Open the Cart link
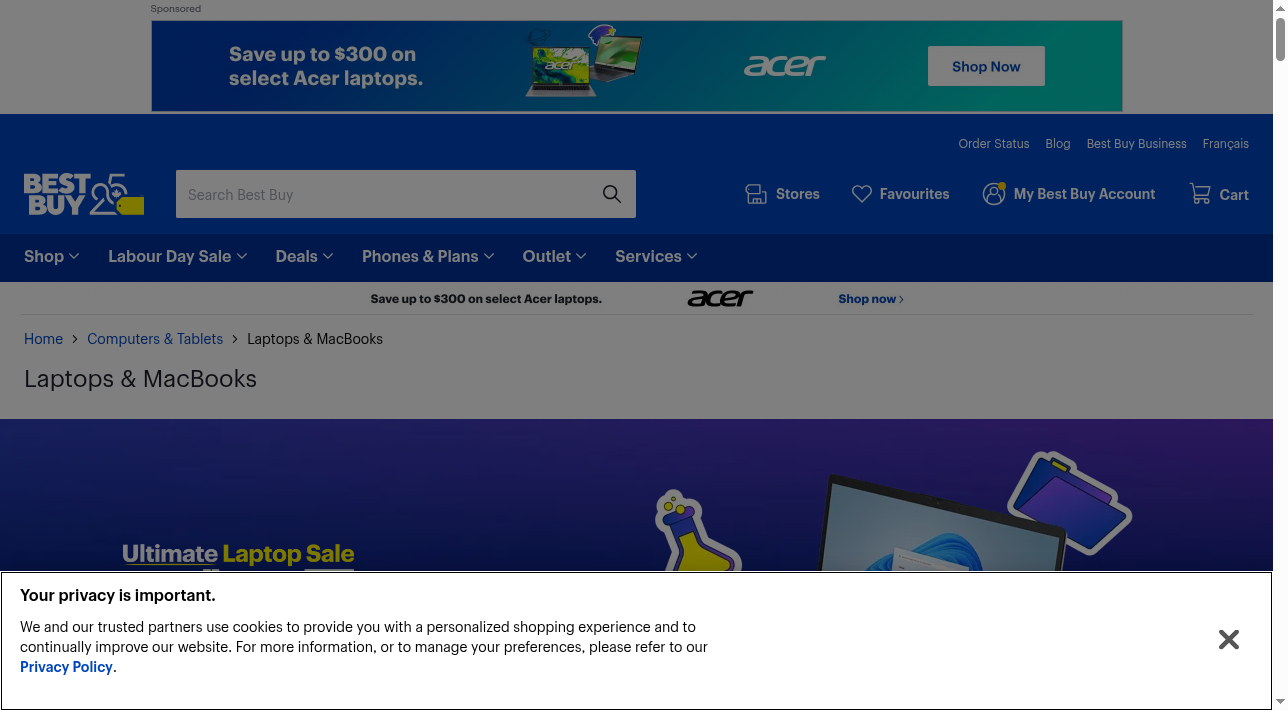Screen dimensions: 1288x711 (x=1234, y=195)
